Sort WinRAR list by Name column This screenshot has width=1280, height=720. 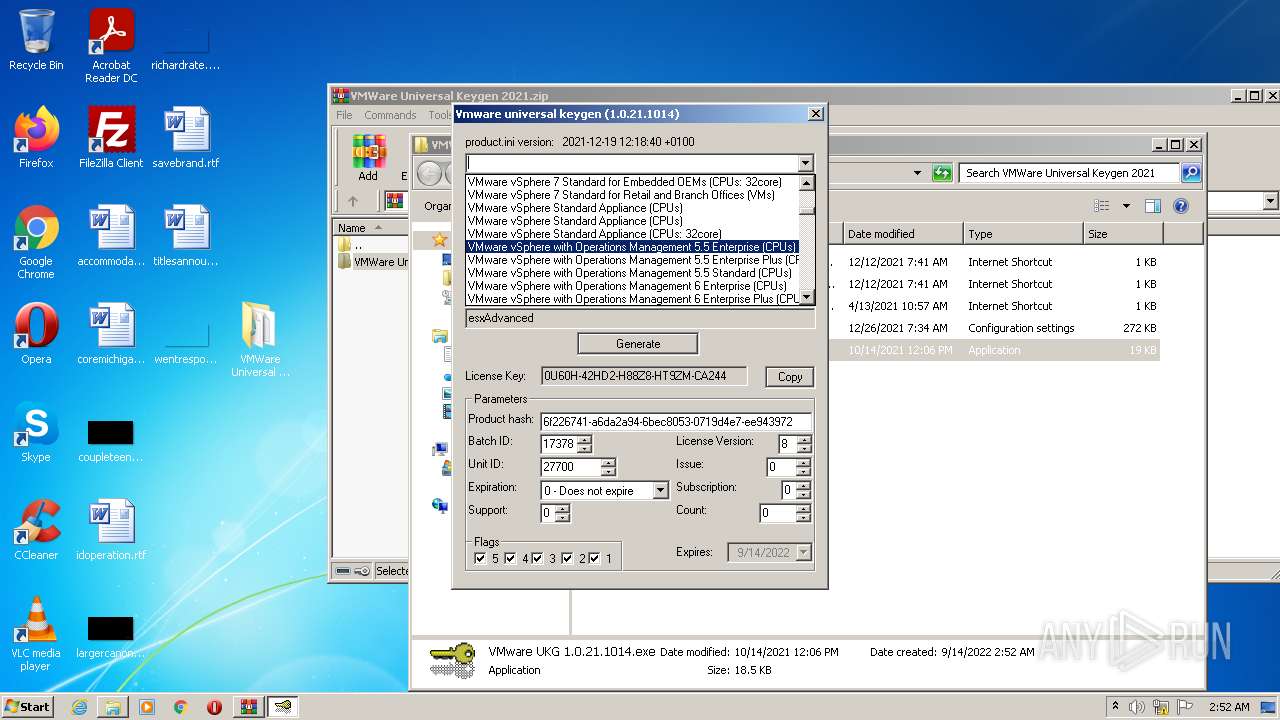[371, 228]
